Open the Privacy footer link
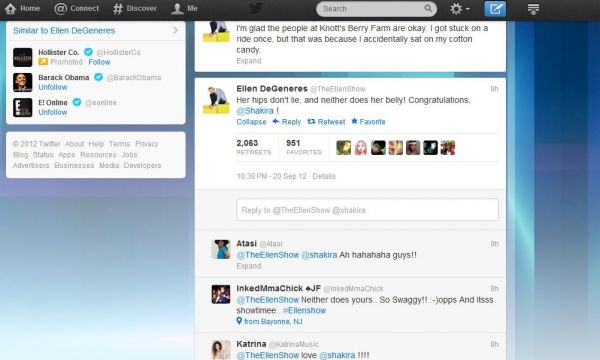The width and height of the screenshot is (600, 360). pyautogui.click(x=147, y=144)
